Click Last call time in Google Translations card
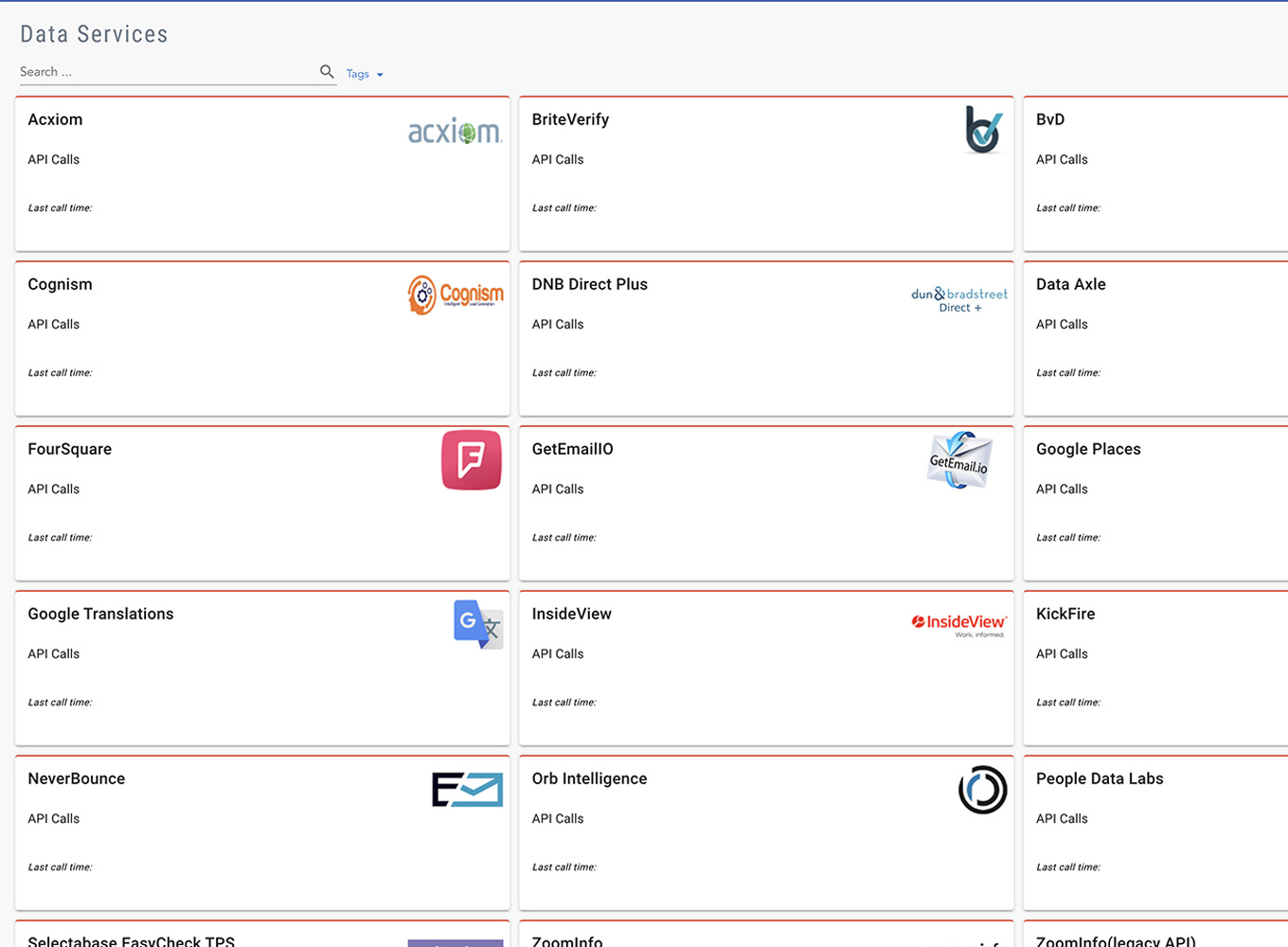 60,702
